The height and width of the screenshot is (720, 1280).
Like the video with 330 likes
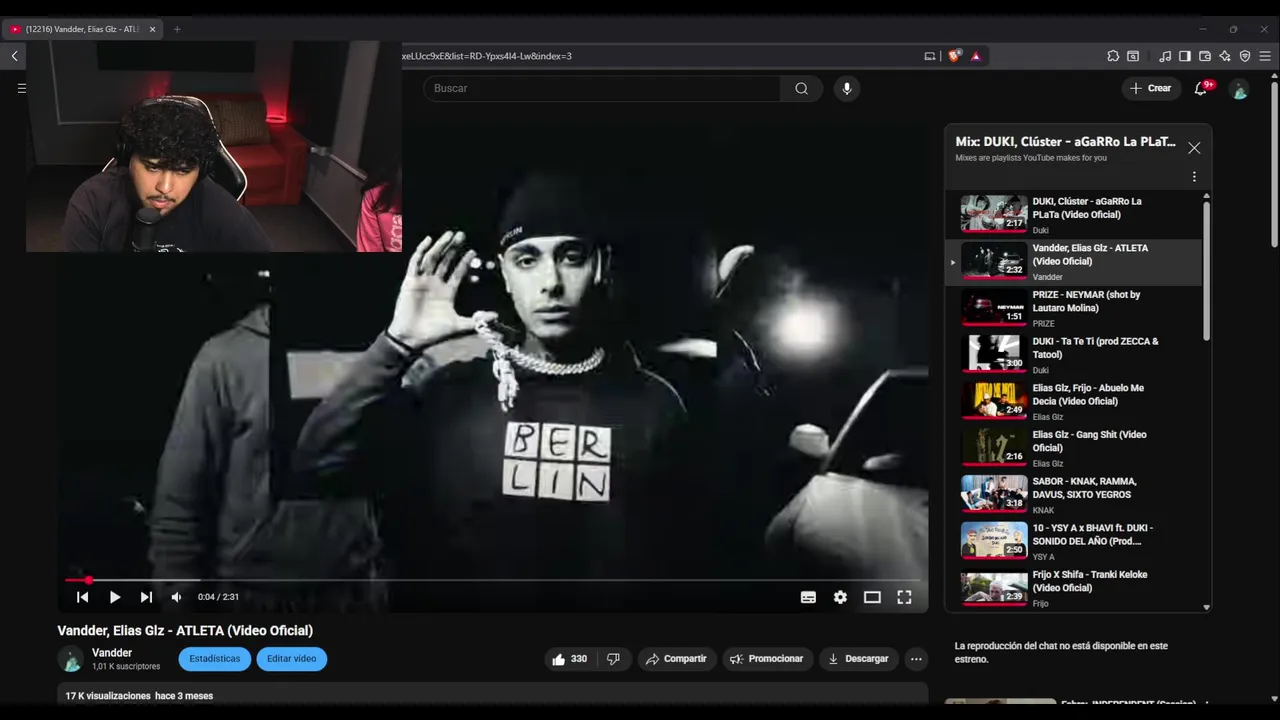pyautogui.click(x=569, y=659)
